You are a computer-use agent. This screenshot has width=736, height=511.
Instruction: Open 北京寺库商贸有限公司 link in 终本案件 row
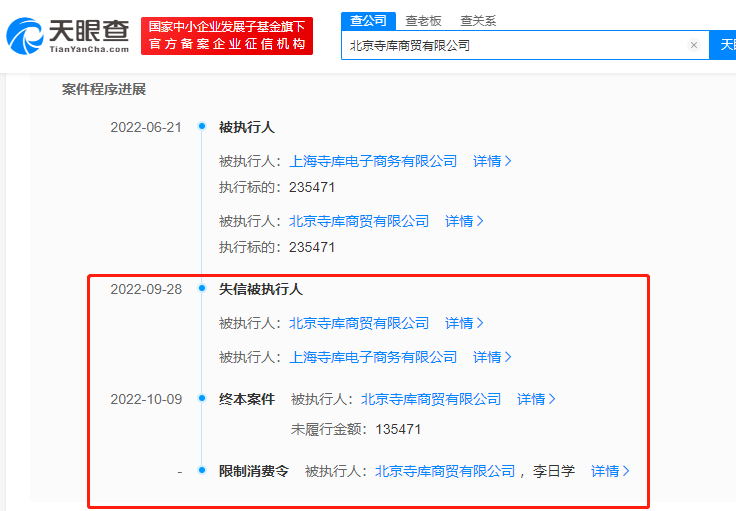point(431,399)
